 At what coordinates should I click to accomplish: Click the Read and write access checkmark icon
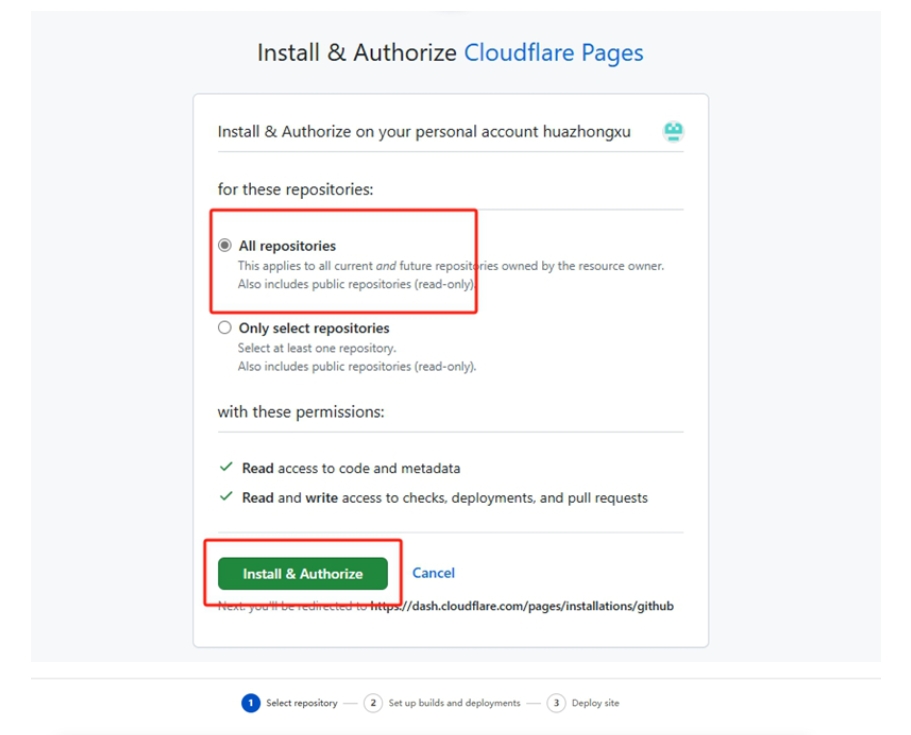point(226,497)
